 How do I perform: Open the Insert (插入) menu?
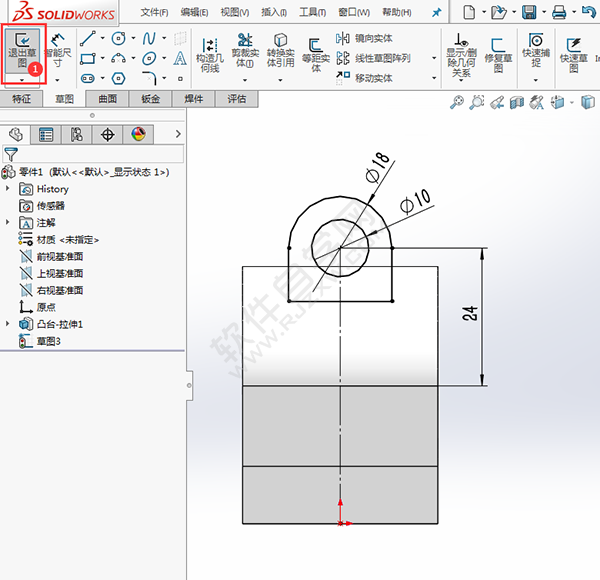coord(274,13)
